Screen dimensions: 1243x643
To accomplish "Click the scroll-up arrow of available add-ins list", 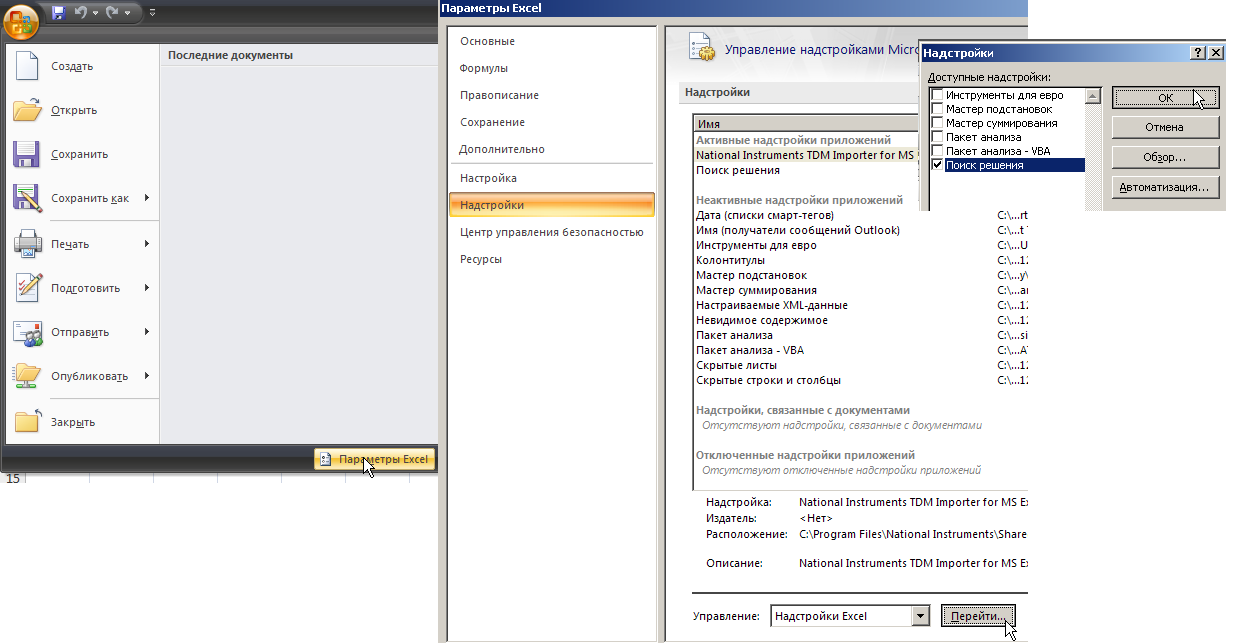I will pyautogui.click(x=1093, y=97).
